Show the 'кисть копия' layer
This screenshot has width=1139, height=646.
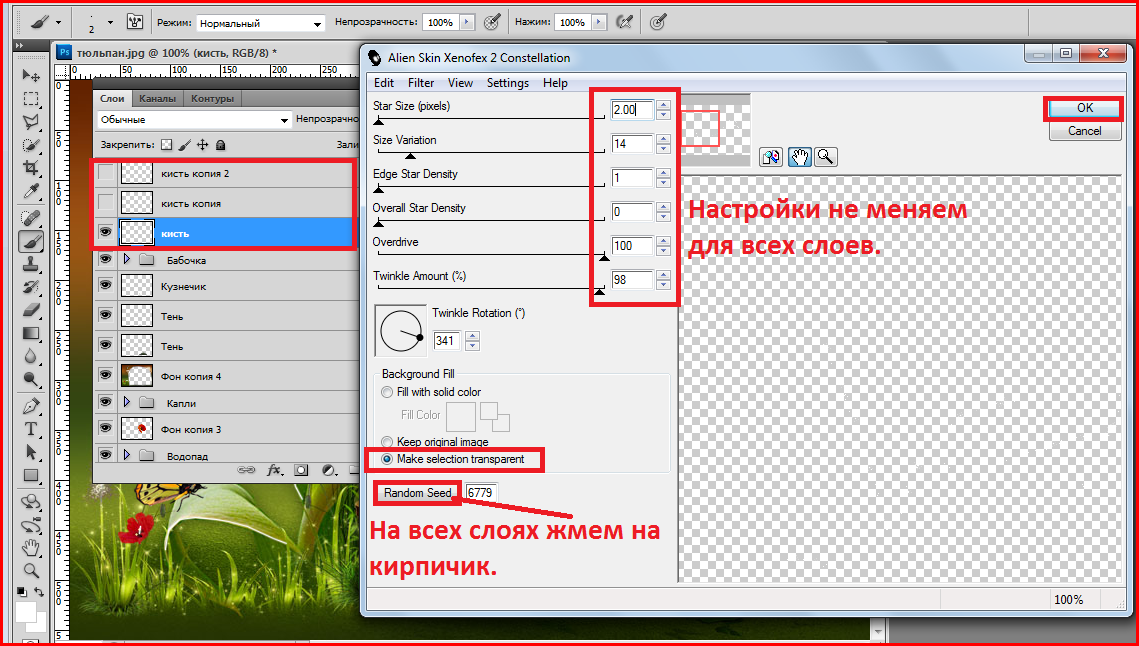(106, 203)
